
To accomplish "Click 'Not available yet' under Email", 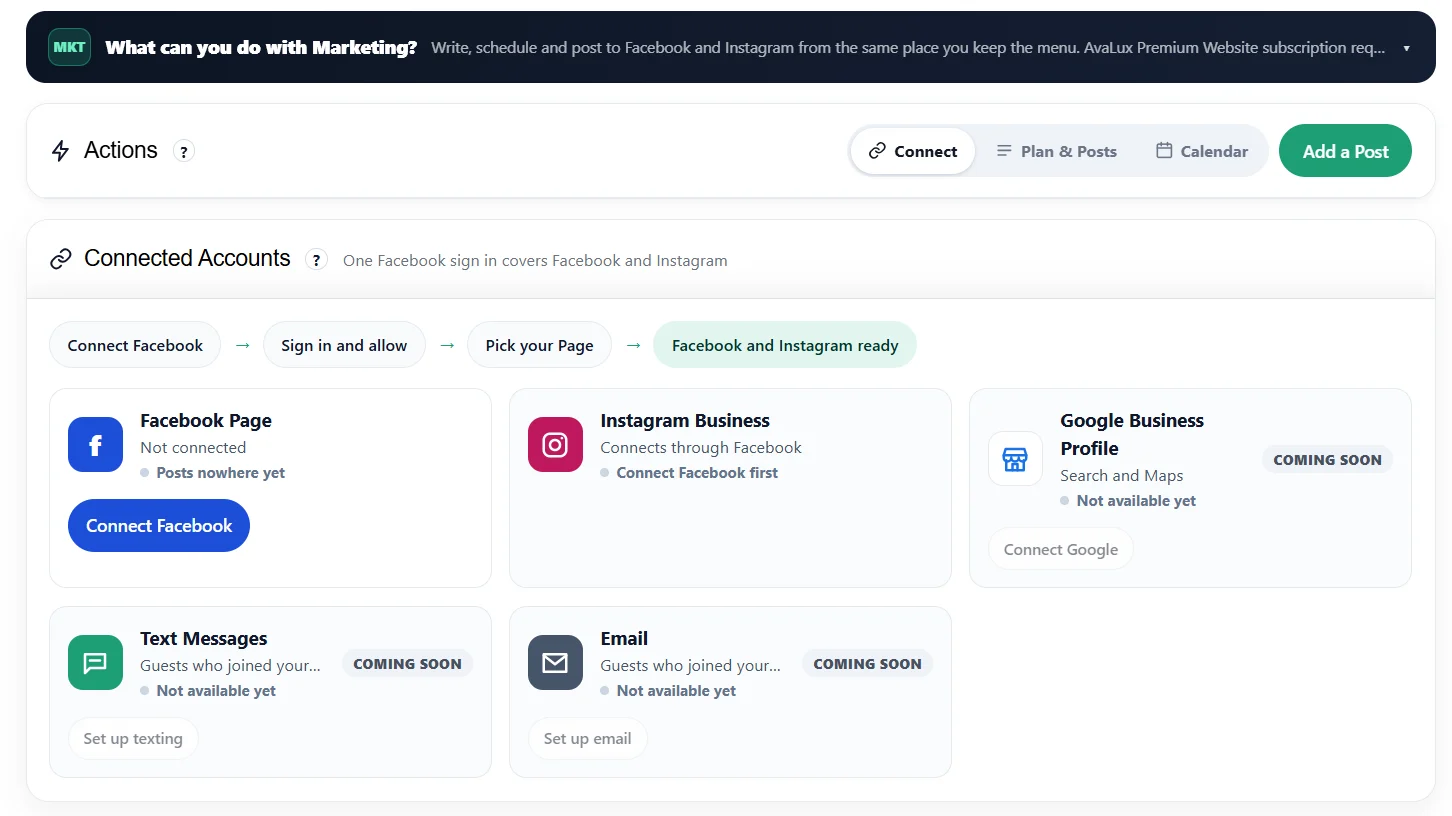I will coord(676,691).
